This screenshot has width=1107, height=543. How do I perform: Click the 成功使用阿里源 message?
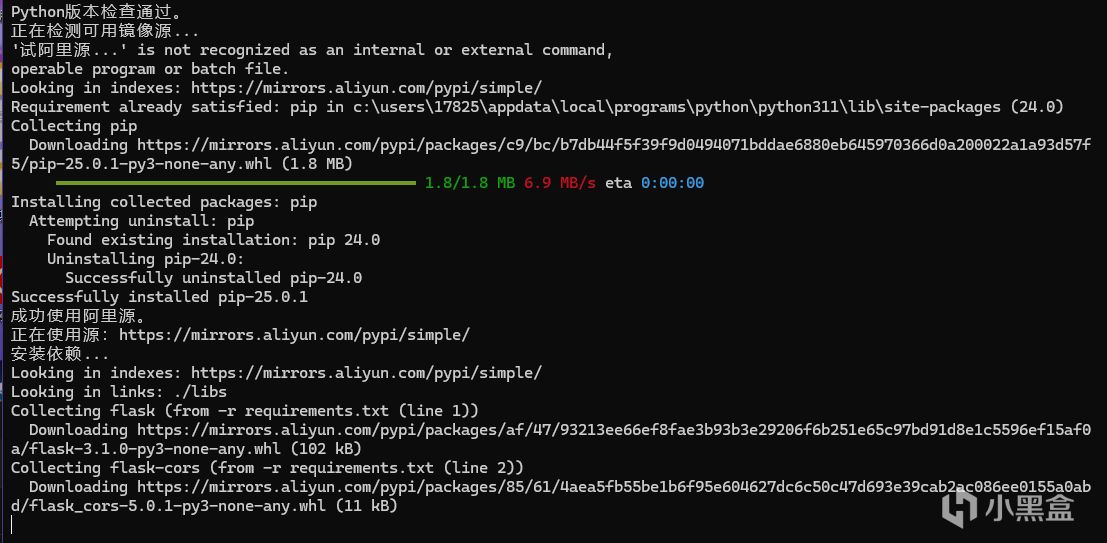tap(78, 316)
